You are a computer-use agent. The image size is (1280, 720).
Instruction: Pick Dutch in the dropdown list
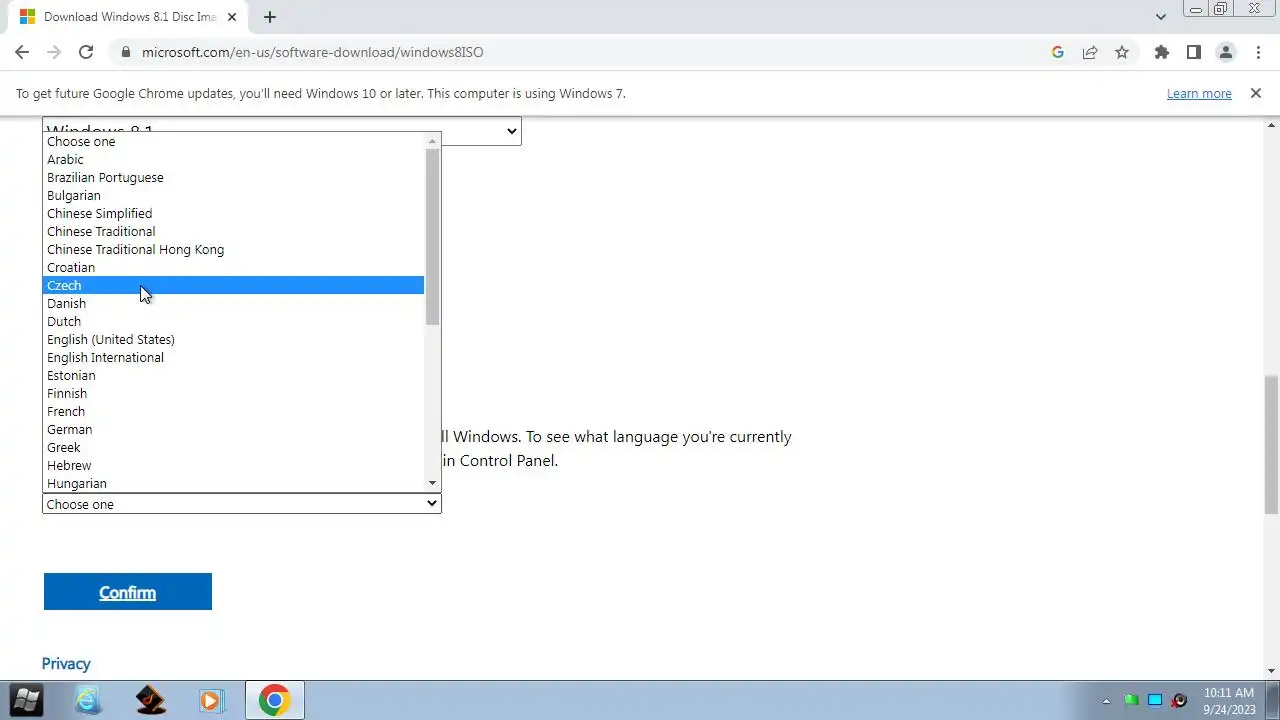[x=235, y=321]
